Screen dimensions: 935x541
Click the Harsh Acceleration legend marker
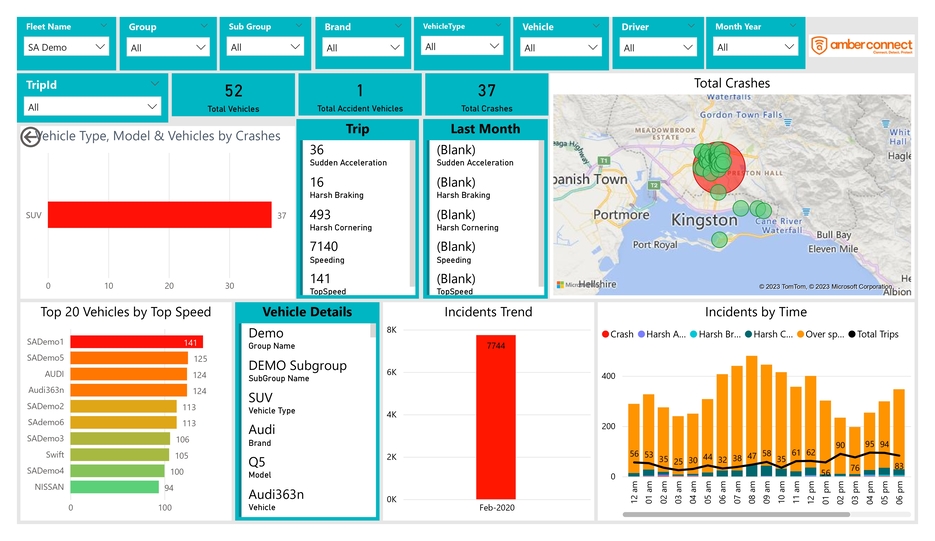pos(641,334)
